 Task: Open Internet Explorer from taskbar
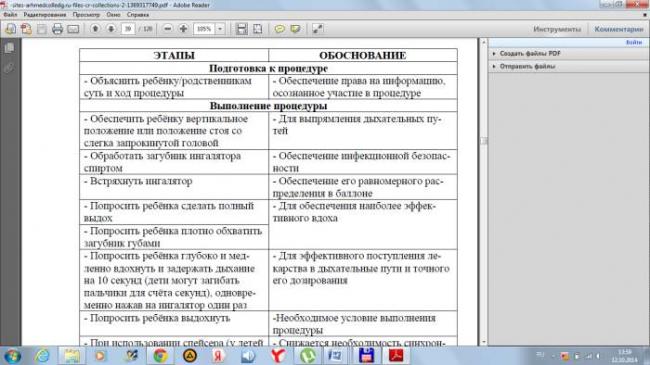[42, 356]
